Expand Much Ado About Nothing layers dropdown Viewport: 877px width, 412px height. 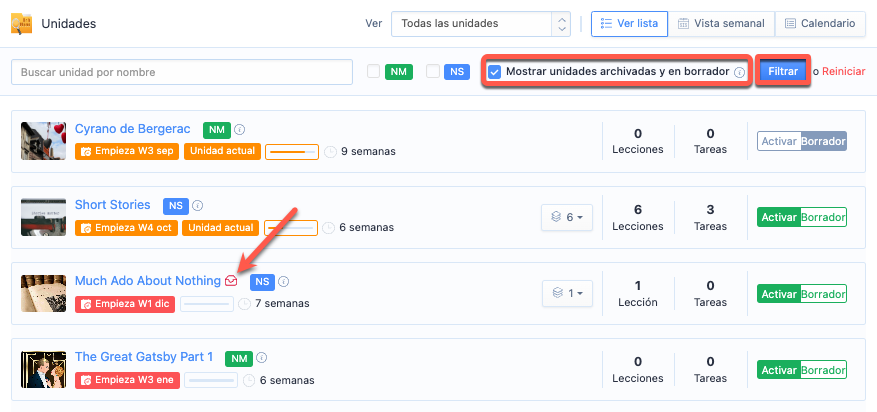(567, 293)
